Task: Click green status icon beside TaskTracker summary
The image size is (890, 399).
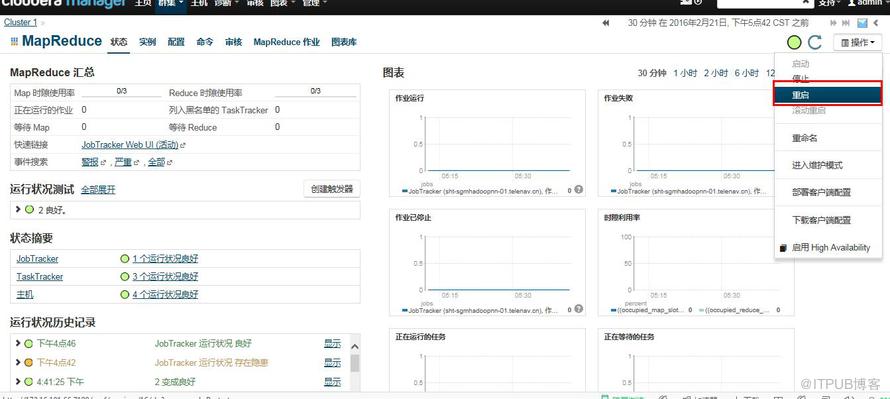Action: tap(125, 277)
